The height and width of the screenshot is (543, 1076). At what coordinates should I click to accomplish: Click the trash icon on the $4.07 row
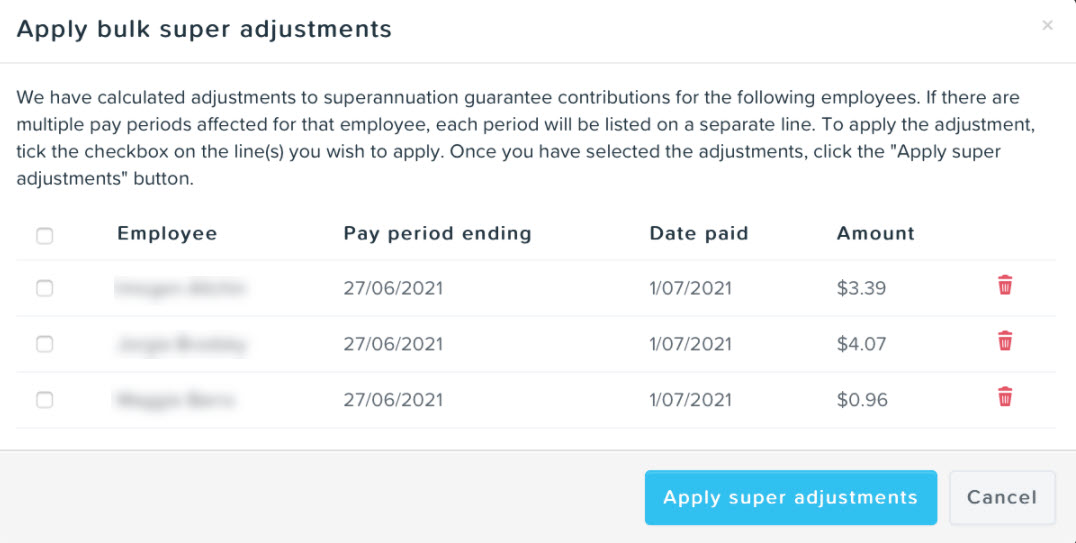(x=1005, y=341)
